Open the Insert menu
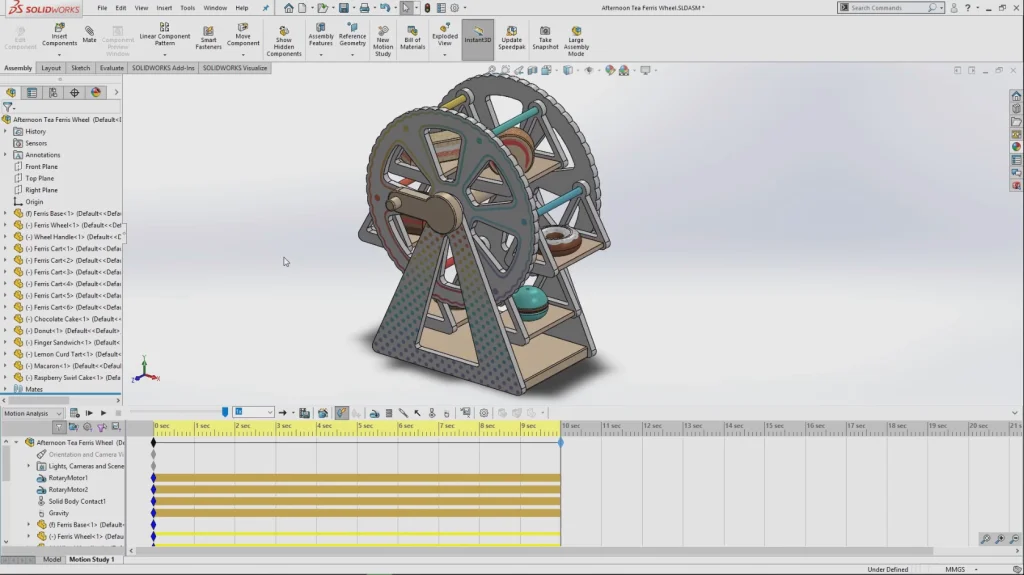1024x575 pixels. tap(164, 7)
